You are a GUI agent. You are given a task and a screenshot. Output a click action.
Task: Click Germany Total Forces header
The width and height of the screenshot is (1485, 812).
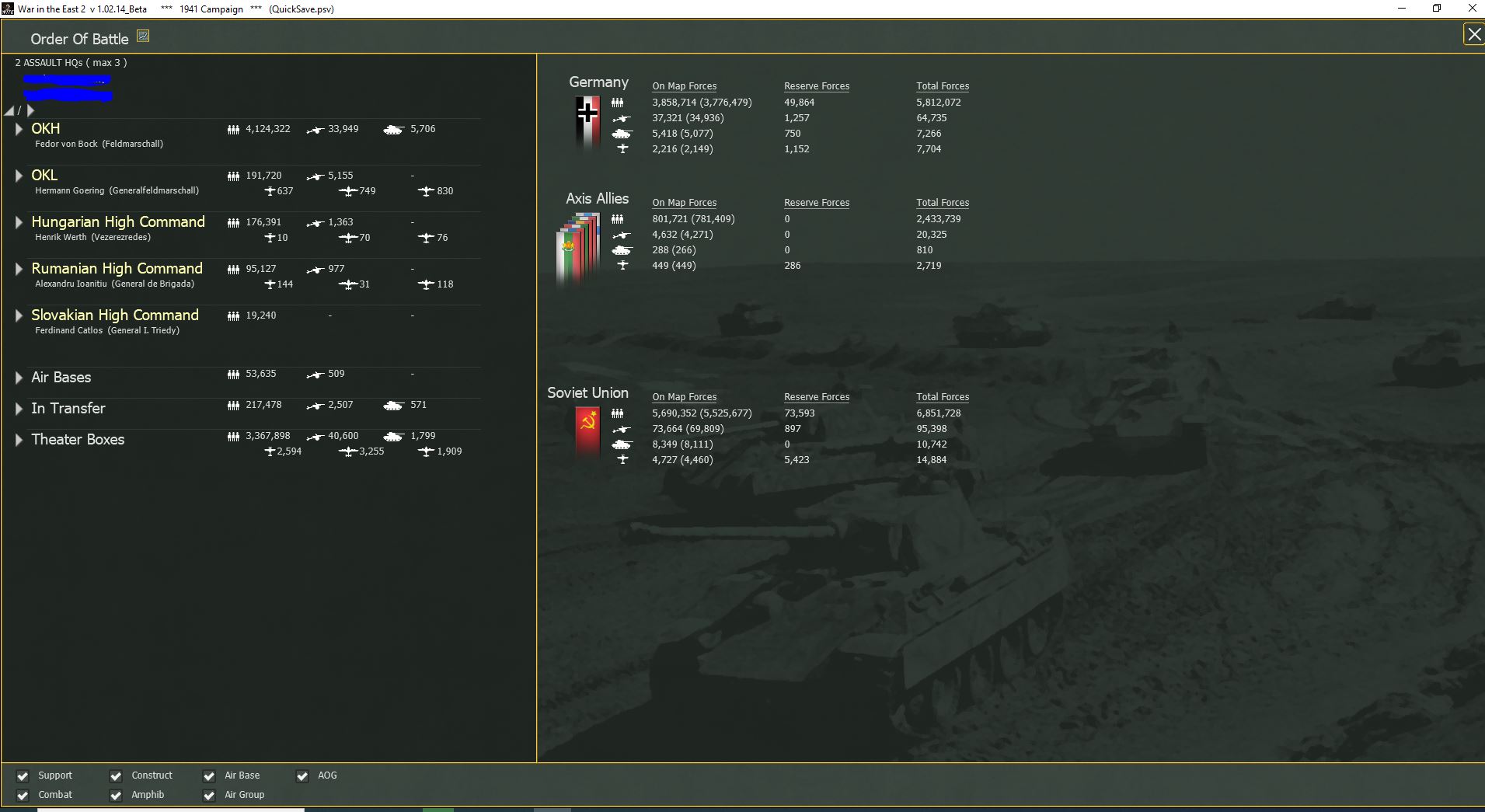(x=943, y=86)
